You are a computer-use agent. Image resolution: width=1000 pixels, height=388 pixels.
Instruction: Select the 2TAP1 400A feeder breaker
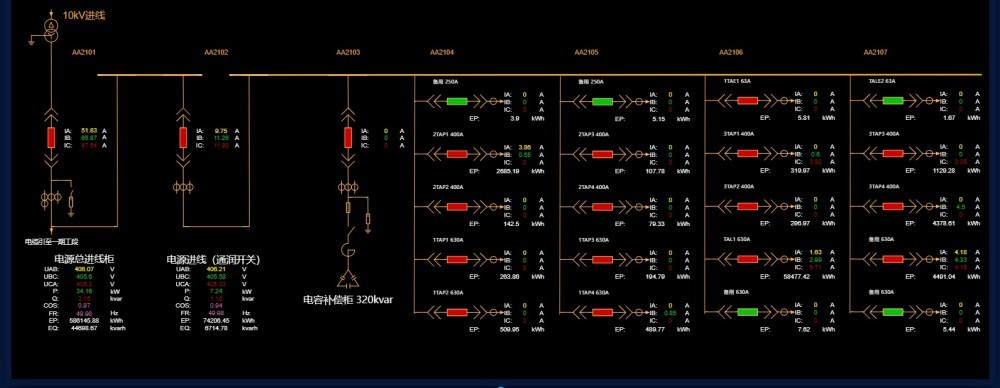(x=457, y=154)
